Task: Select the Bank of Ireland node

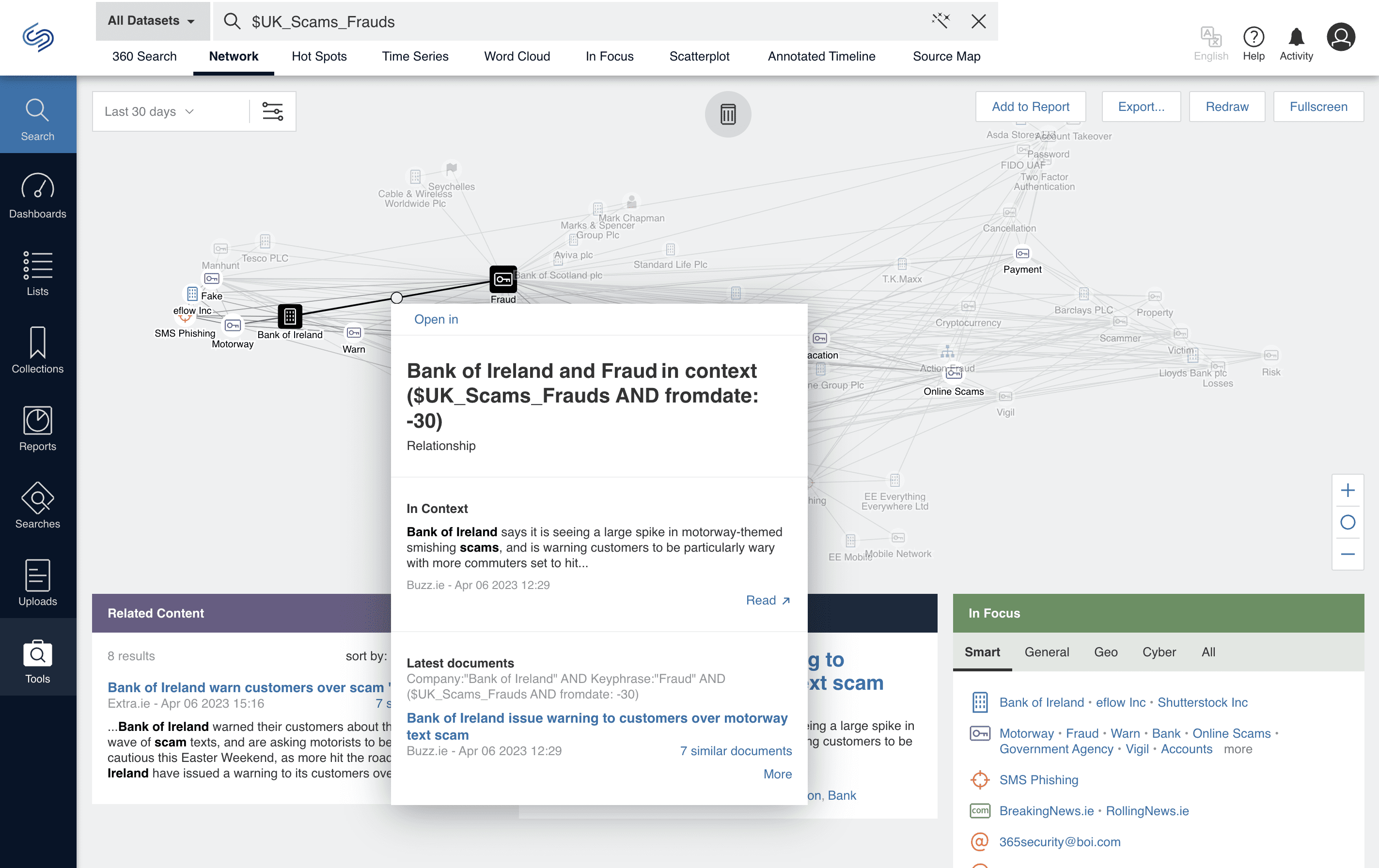Action: pos(290,316)
